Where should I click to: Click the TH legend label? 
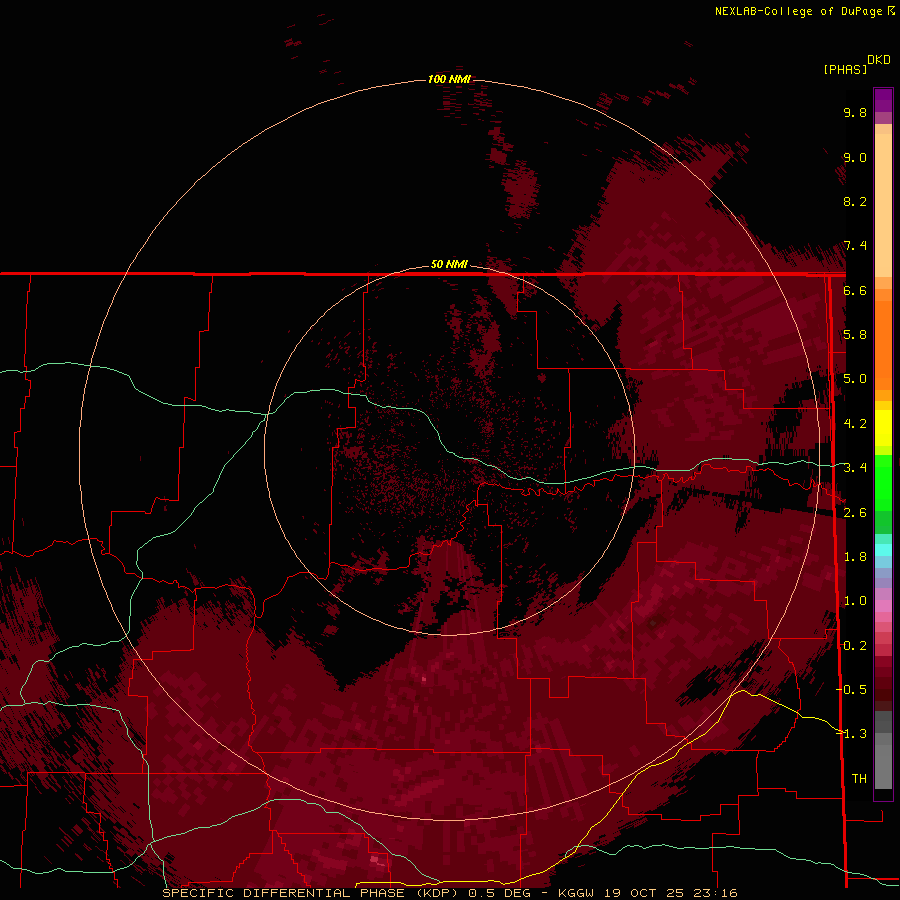(859, 779)
